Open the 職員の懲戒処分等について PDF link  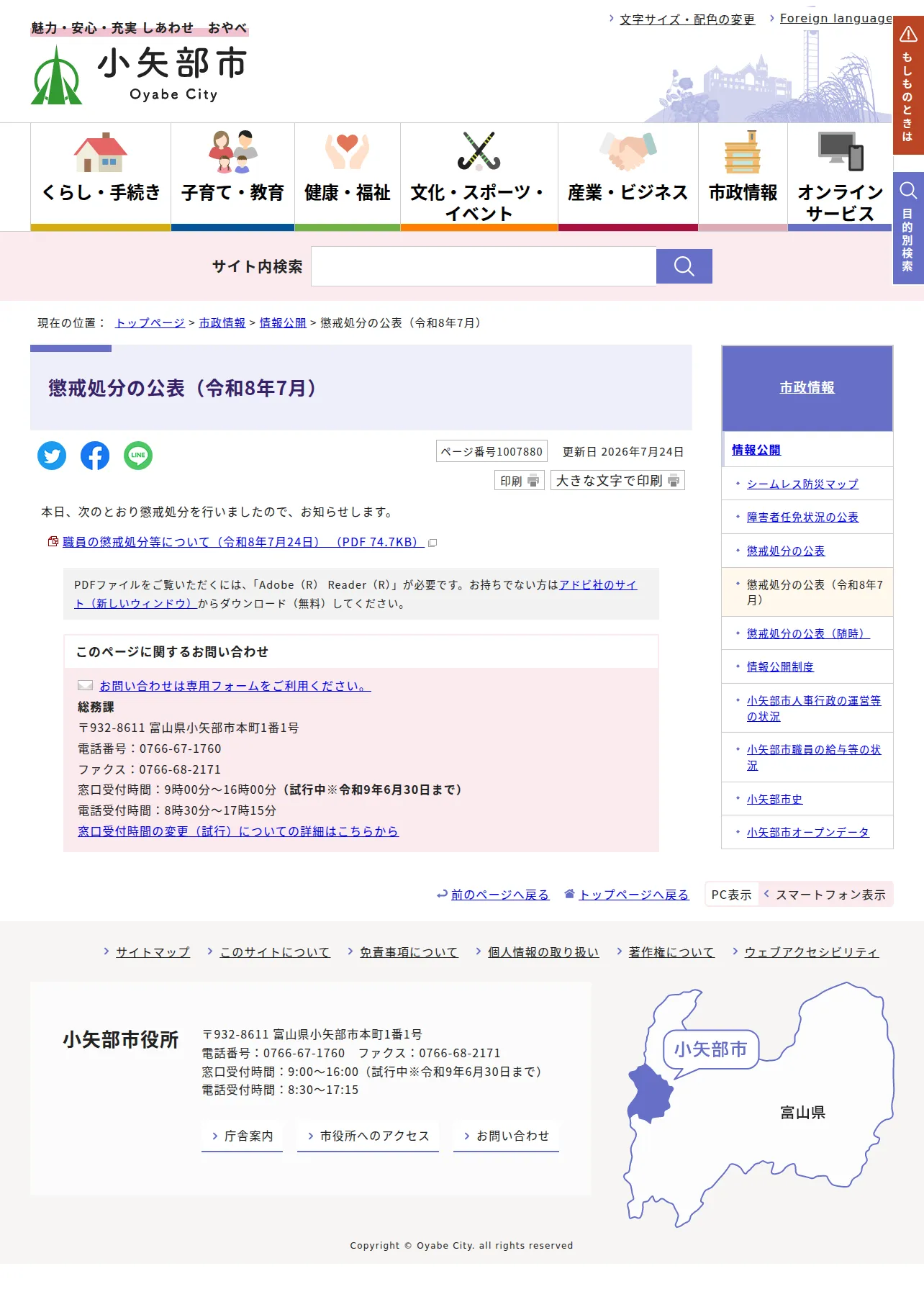243,542
